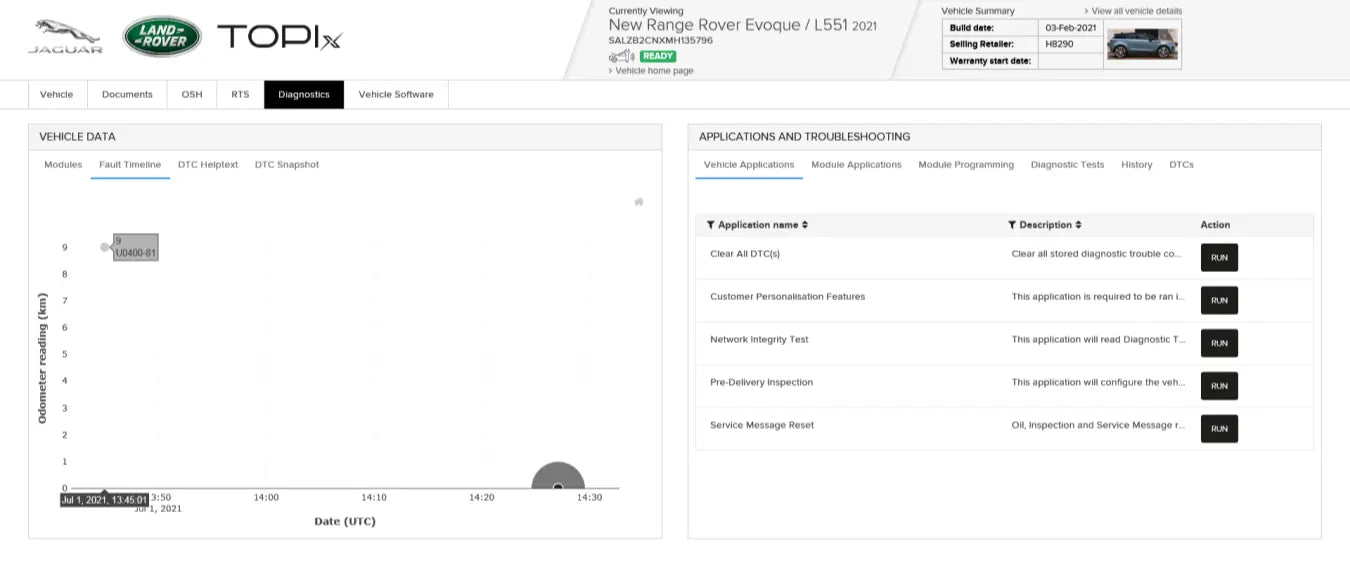The width and height of the screenshot is (1350, 568).
Task: Click the Application name filter funnel icon
Action: click(x=711, y=225)
